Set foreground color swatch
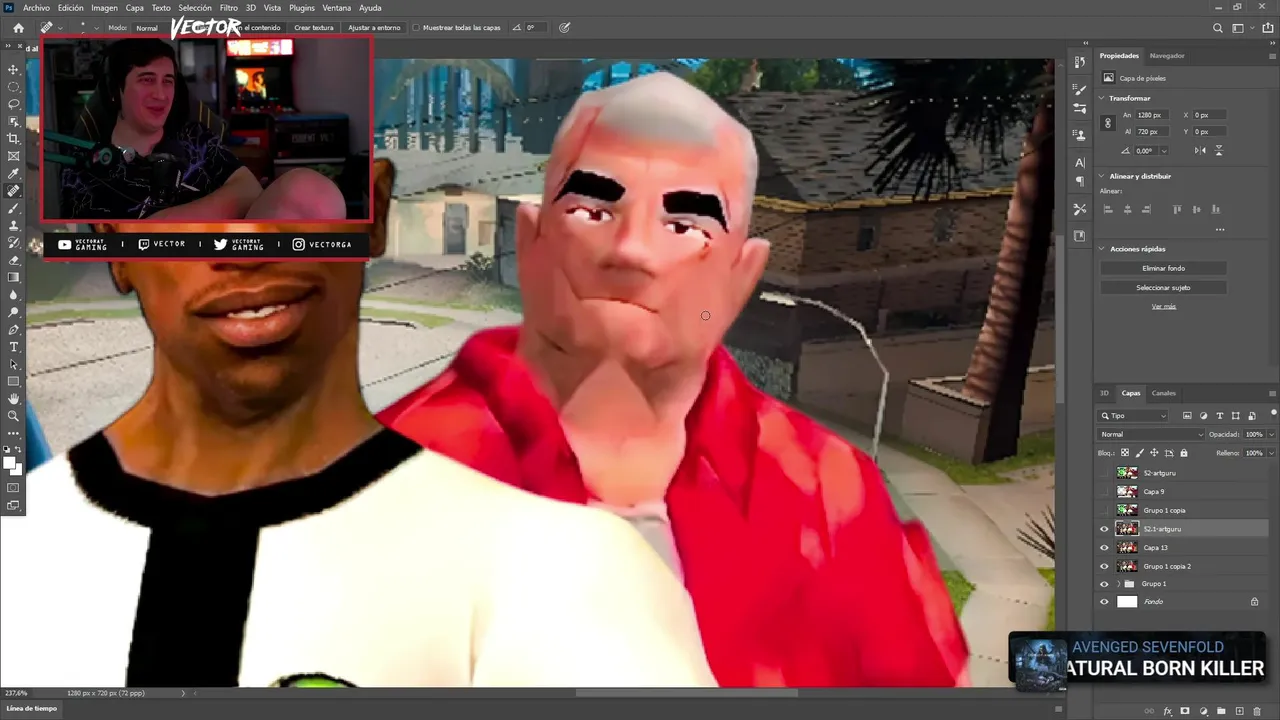The image size is (1280, 720). (x=11, y=462)
